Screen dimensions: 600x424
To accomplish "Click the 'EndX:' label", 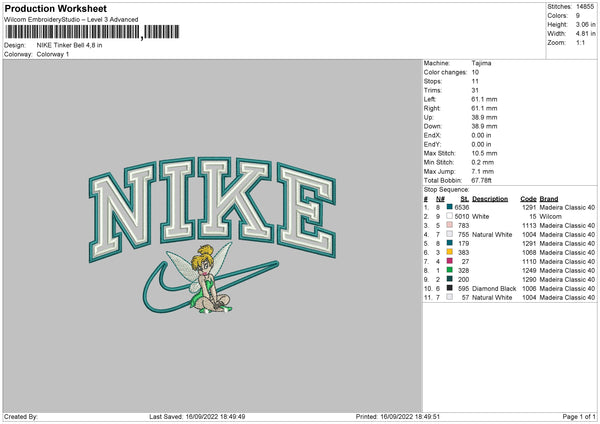I will coord(432,135).
